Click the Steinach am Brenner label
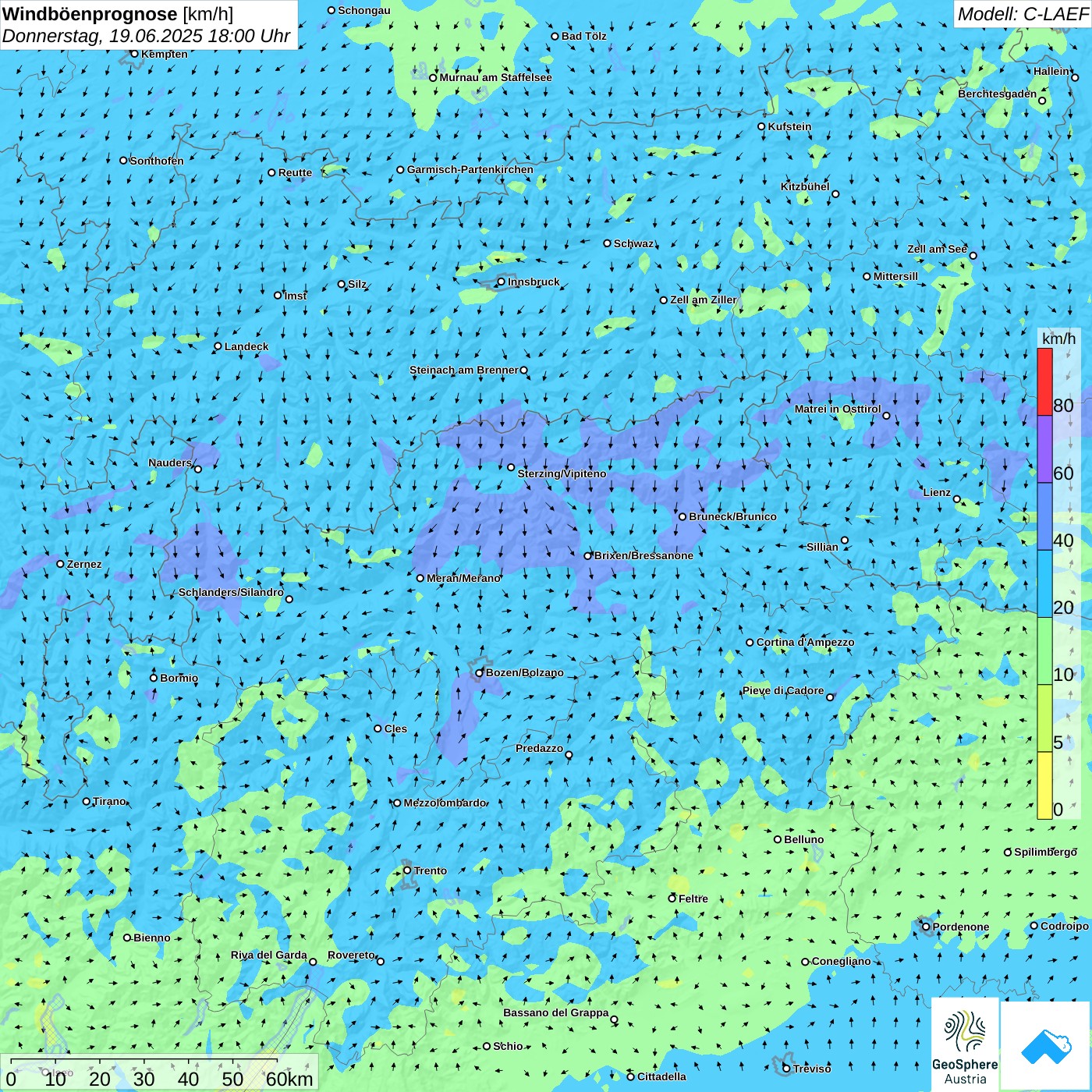The width and height of the screenshot is (1092, 1092). coord(463,370)
